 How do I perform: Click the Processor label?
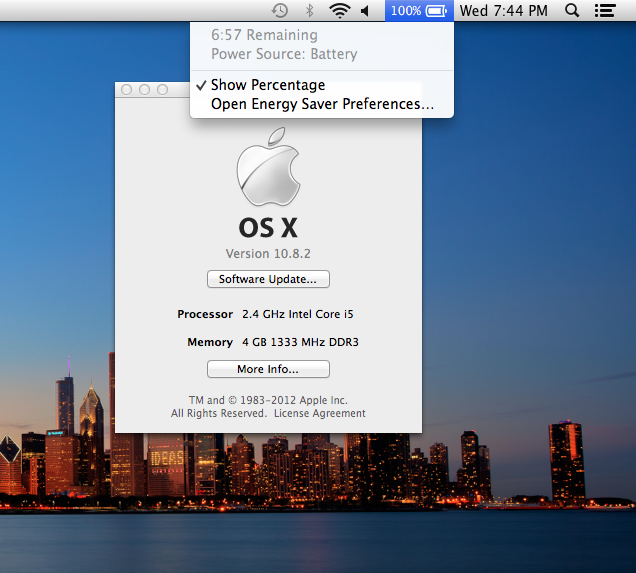coord(205,314)
